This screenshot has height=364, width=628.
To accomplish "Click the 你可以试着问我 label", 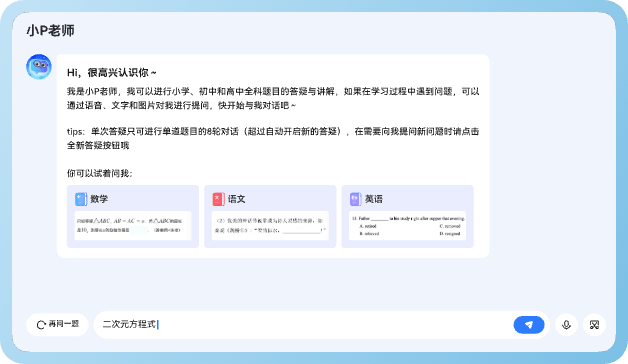I will [x=100, y=173].
